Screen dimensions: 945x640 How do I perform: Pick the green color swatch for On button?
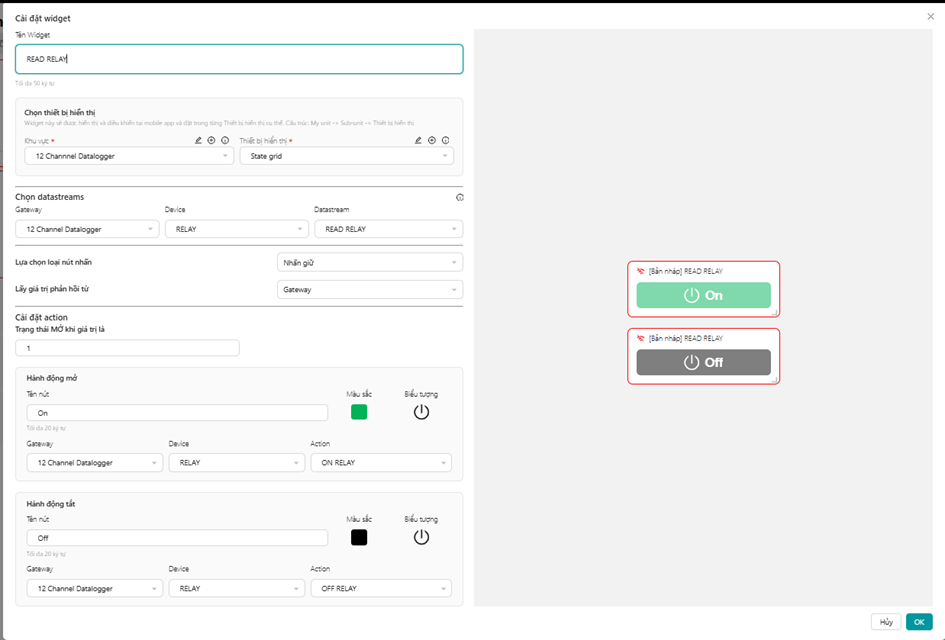coord(359,412)
